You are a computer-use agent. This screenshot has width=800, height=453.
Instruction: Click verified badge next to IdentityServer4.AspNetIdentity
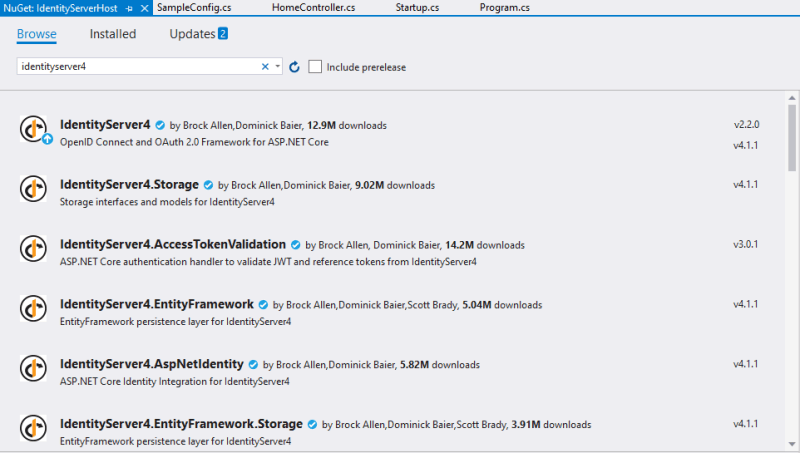[x=253, y=364]
